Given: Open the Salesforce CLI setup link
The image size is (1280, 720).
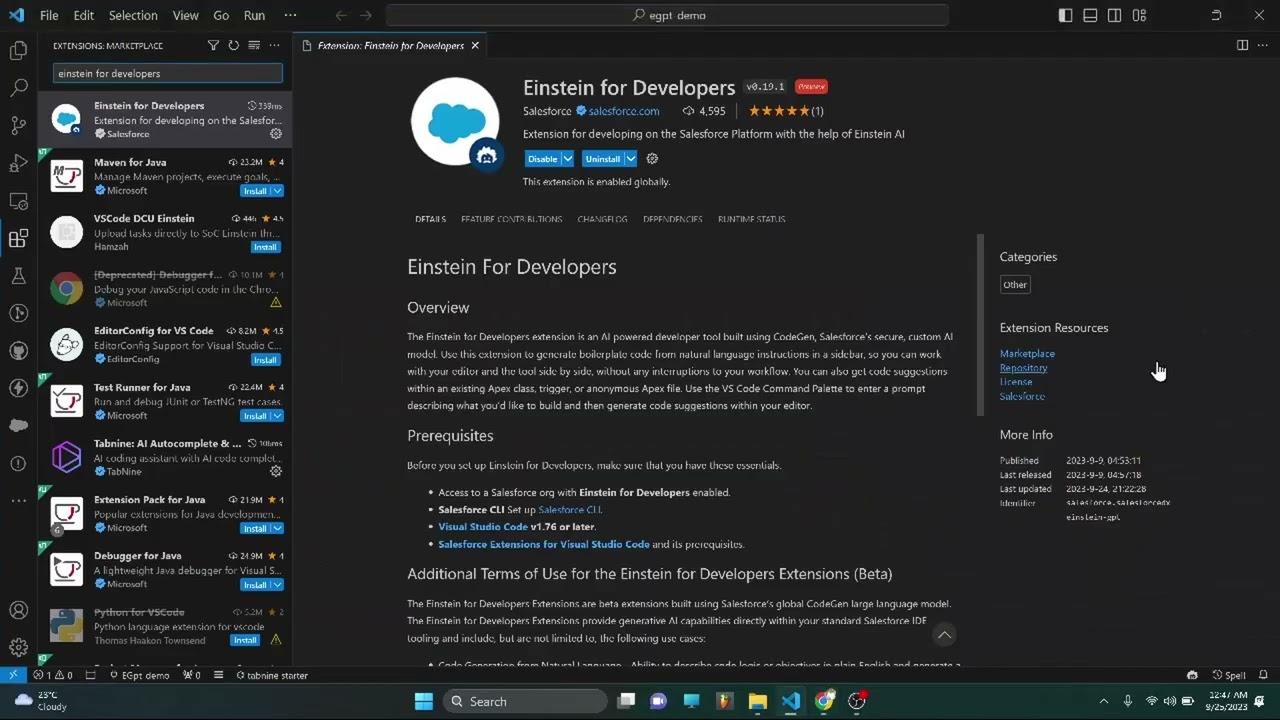Looking at the screenshot, I should (570, 509).
